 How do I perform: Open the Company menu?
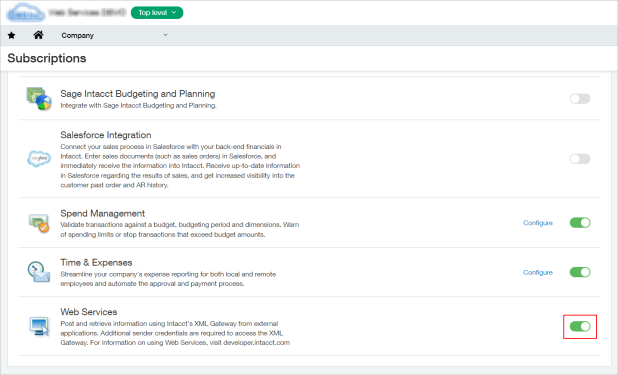[x=78, y=35]
